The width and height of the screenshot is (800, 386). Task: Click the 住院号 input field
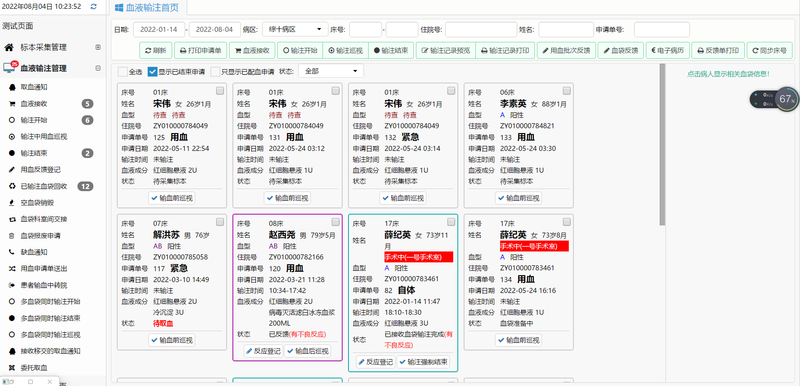point(481,30)
